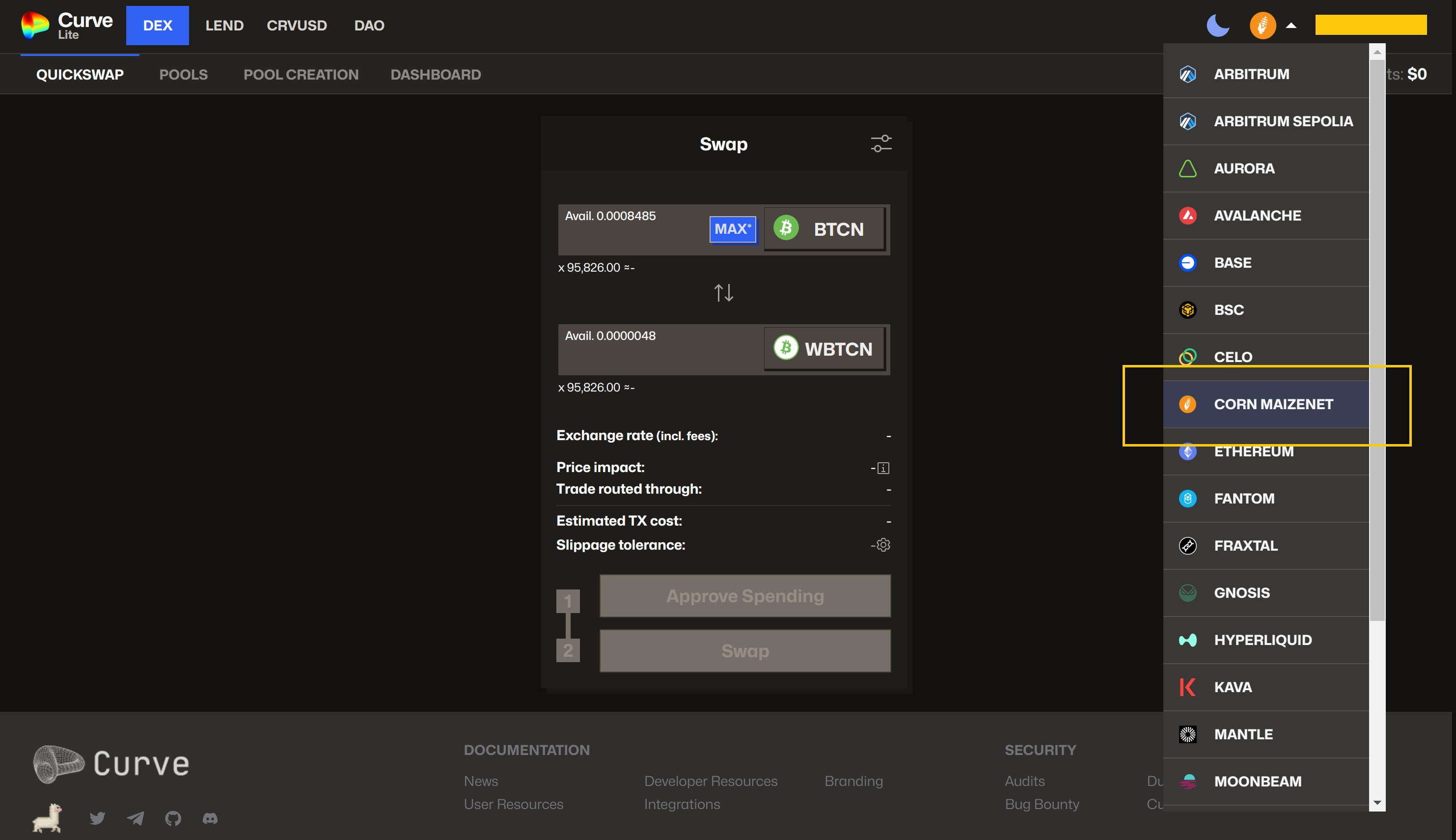Open swap advanced settings sliders icon
This screenshot has height=840, width=1456.
coord(880,143)
